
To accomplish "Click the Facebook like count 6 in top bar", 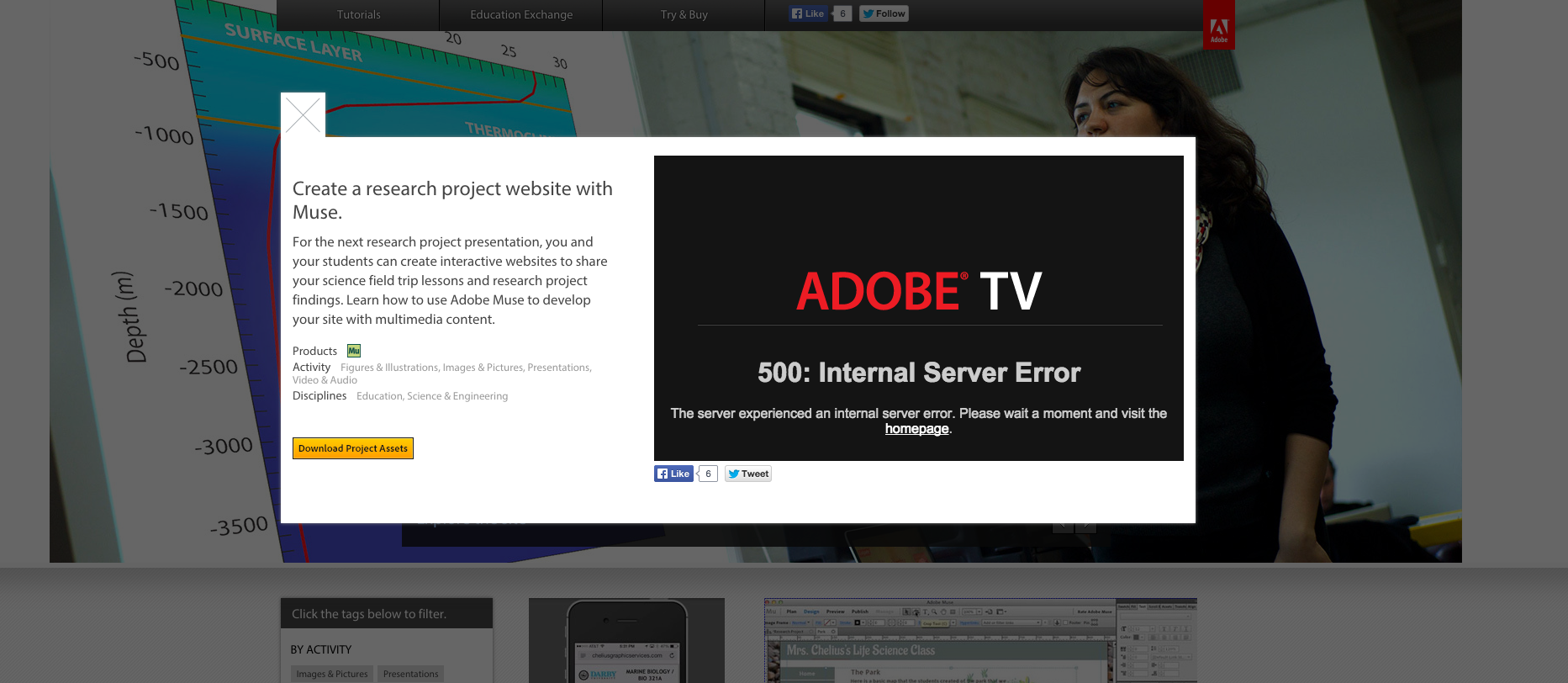I will 842,13.
